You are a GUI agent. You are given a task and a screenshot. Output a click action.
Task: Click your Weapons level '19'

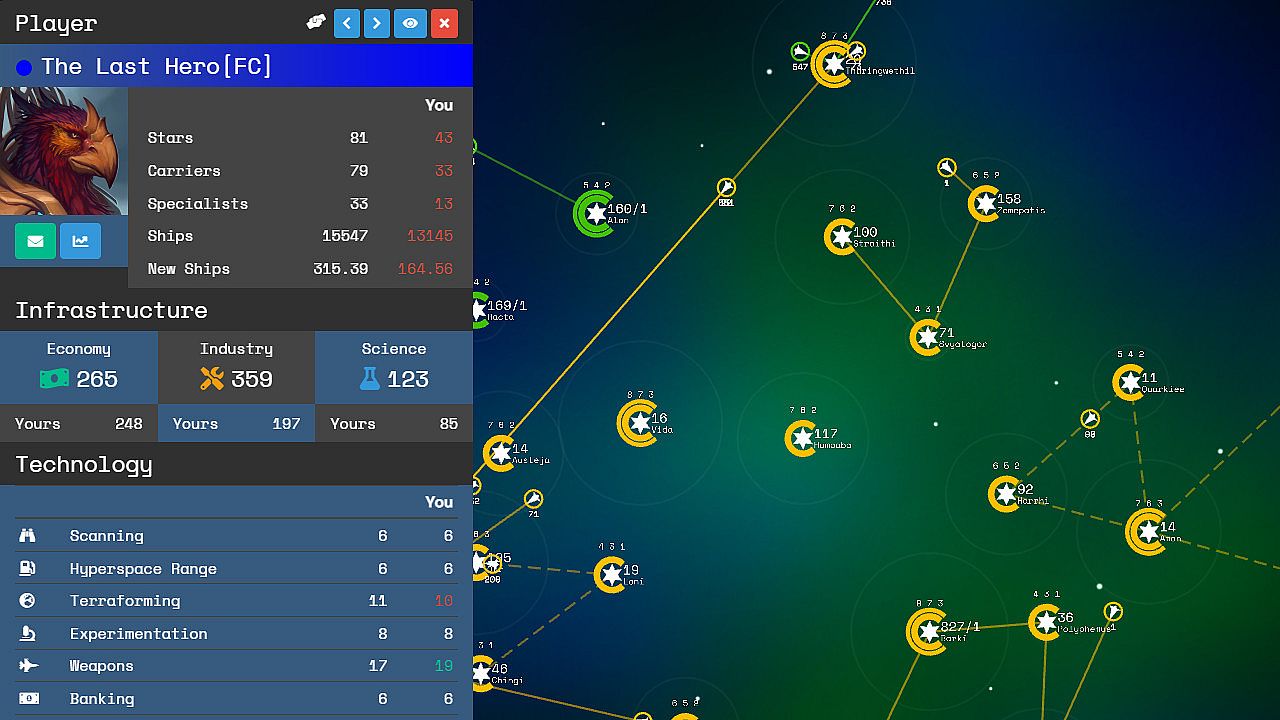point(444,666)
